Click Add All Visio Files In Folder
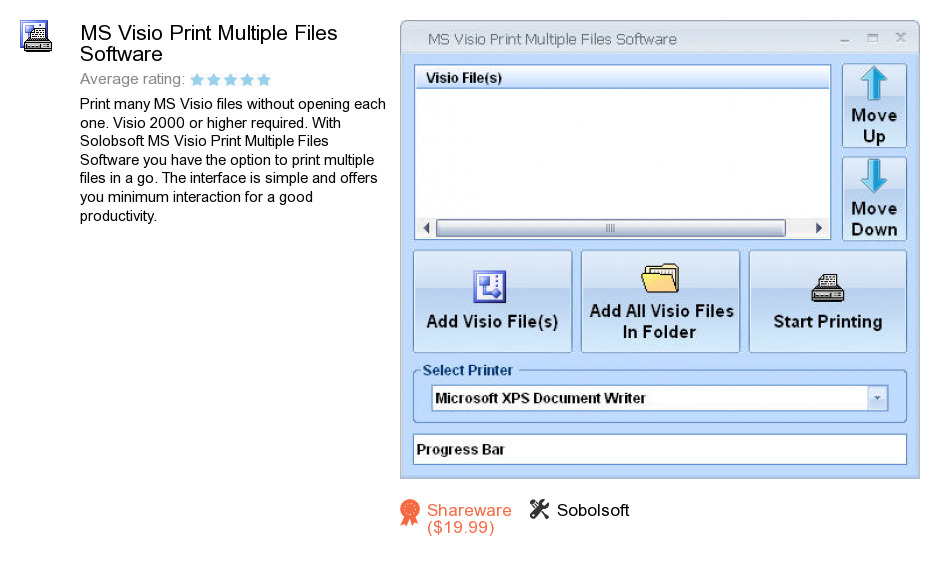The width and height of the screenshot is (940, 563). tap(660, 301)
